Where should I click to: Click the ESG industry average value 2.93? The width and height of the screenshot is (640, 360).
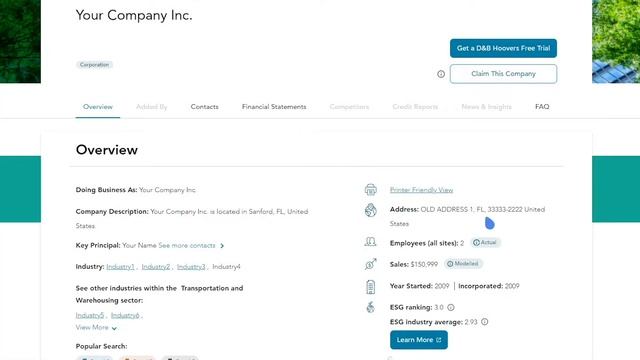tap(471, 322)
